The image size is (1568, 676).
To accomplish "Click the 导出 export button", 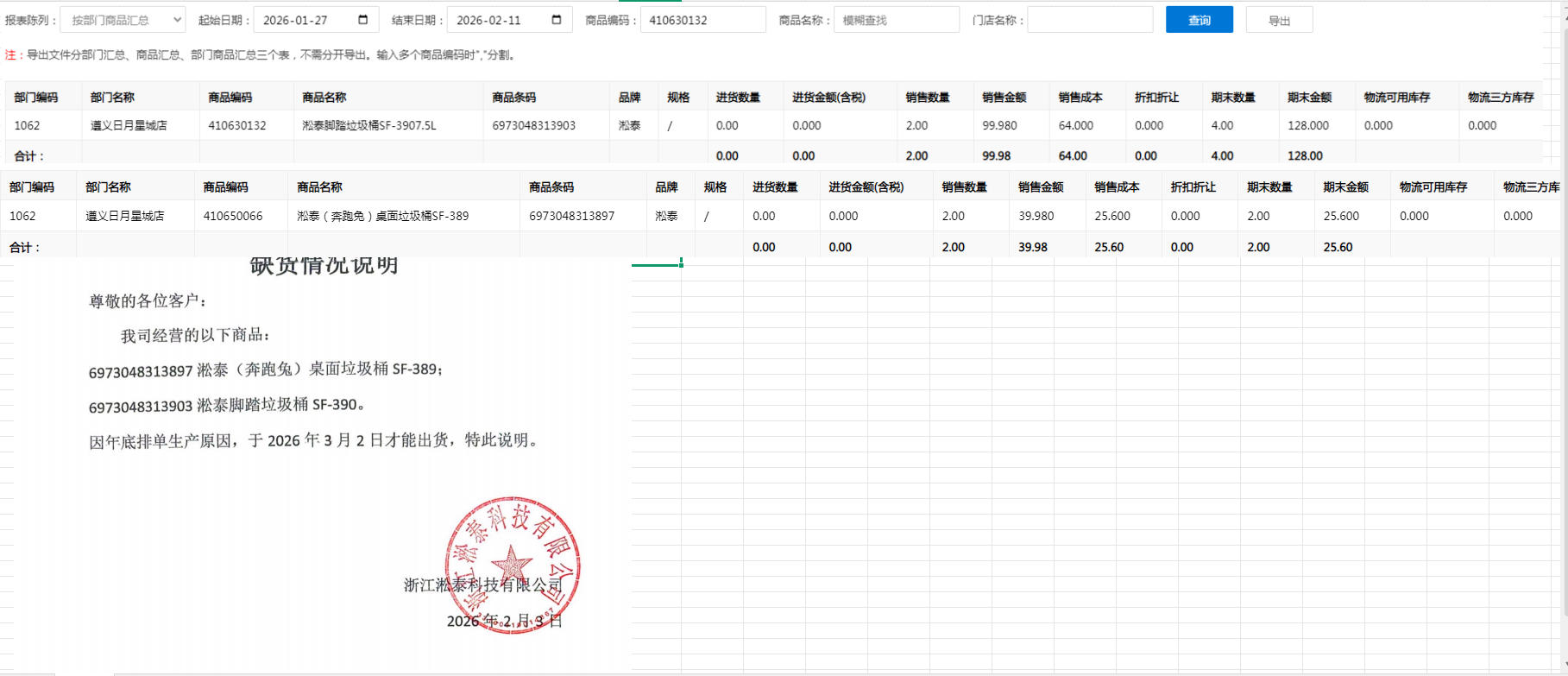I will click(x=1279, y=20).
